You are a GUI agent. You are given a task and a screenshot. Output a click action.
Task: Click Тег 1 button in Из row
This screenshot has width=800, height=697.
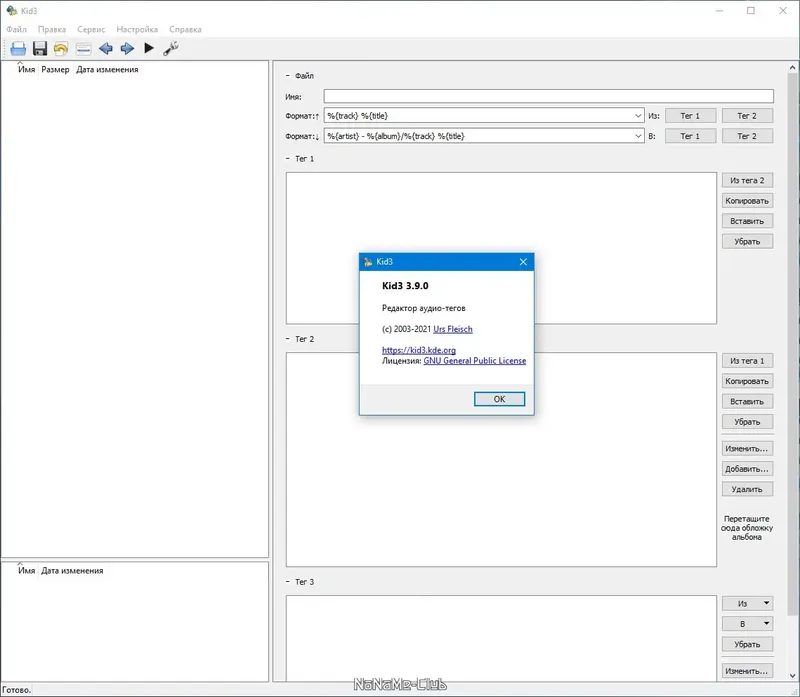[x=690, y=116]
